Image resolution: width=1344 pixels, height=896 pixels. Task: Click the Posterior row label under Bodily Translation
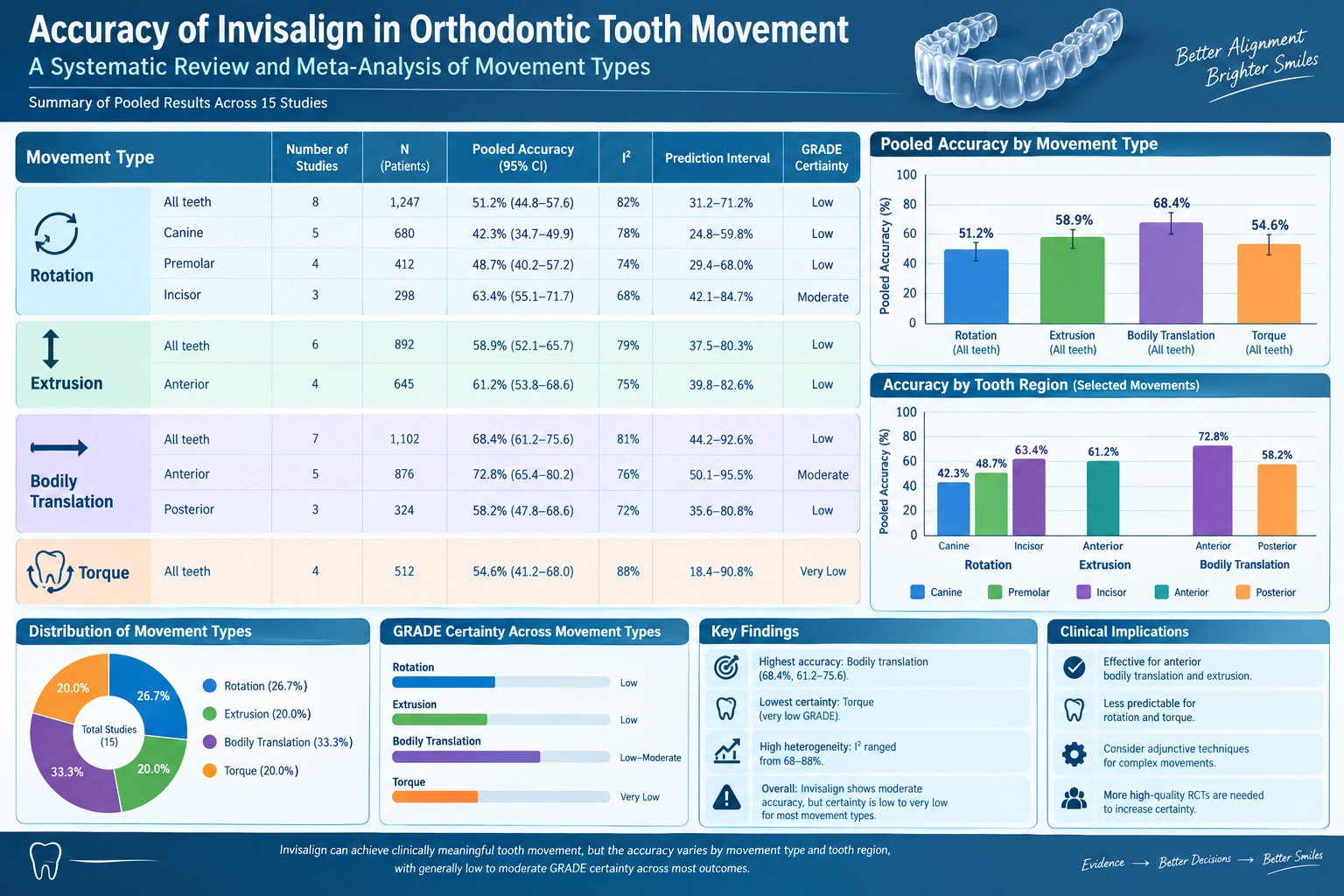[x=189, y=509]
